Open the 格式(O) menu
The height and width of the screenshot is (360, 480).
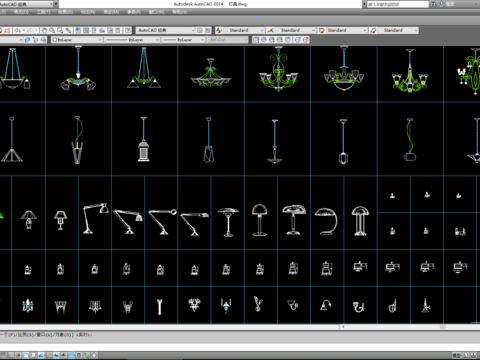pos(21,12)
